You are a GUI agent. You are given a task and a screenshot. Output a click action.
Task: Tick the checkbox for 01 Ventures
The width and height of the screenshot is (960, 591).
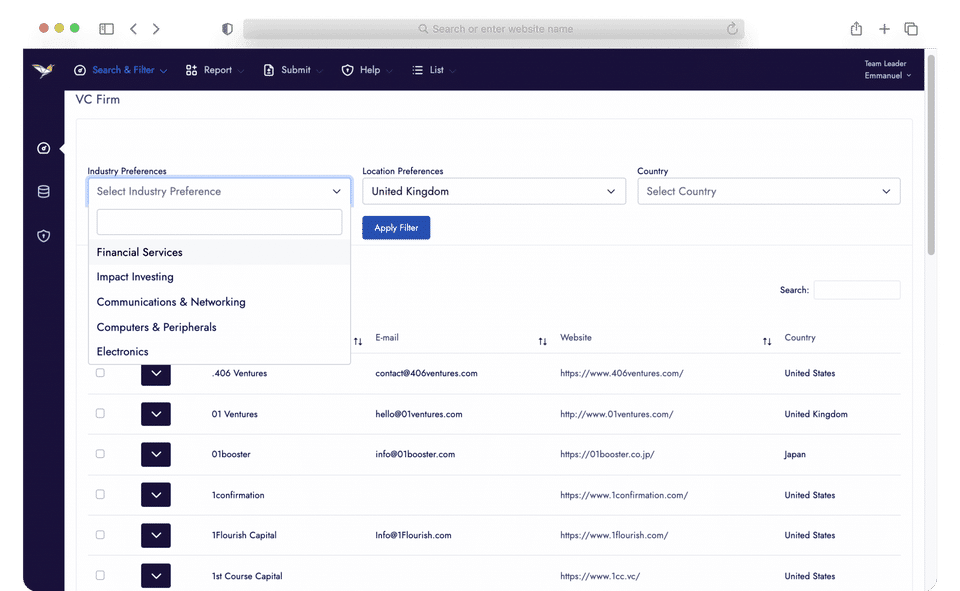click(100, 413)
